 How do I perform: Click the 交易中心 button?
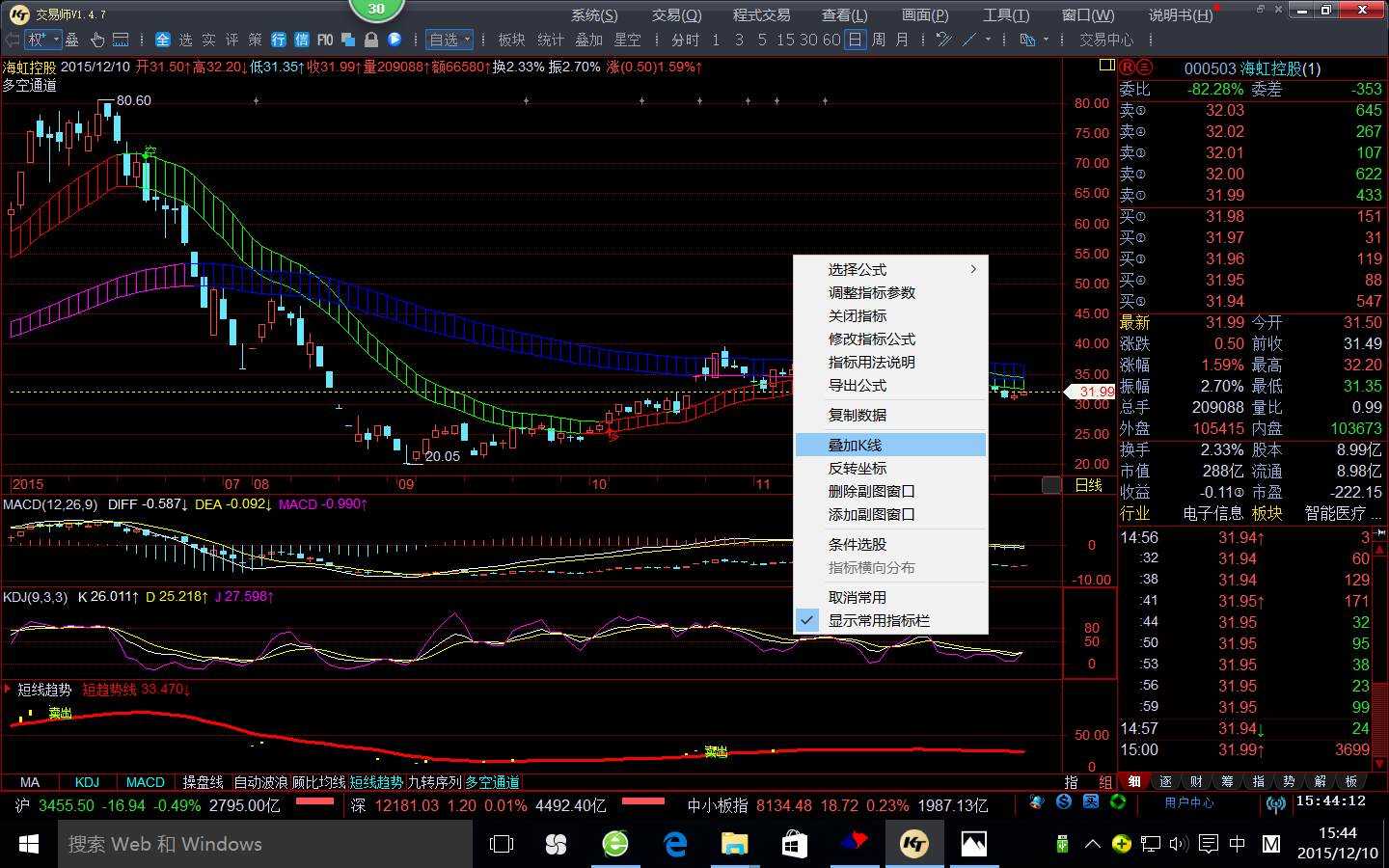[1105, 40]
